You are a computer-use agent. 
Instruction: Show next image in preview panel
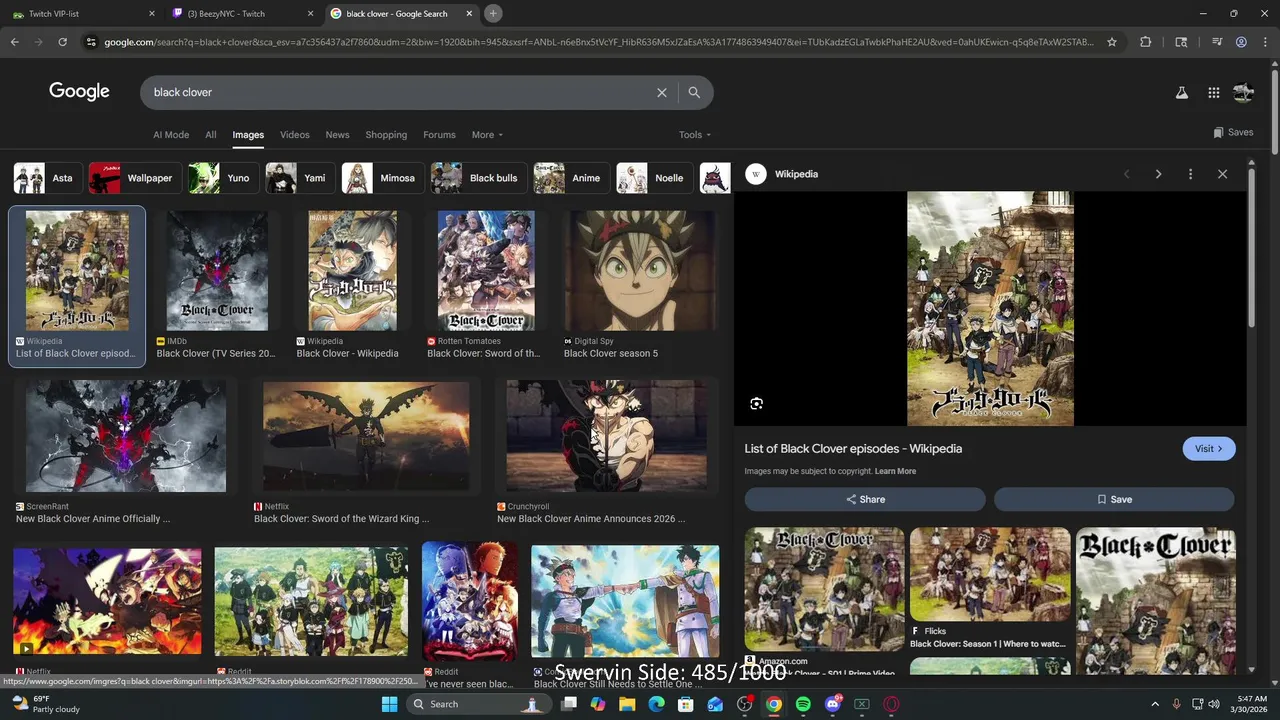pos(1158,174)
